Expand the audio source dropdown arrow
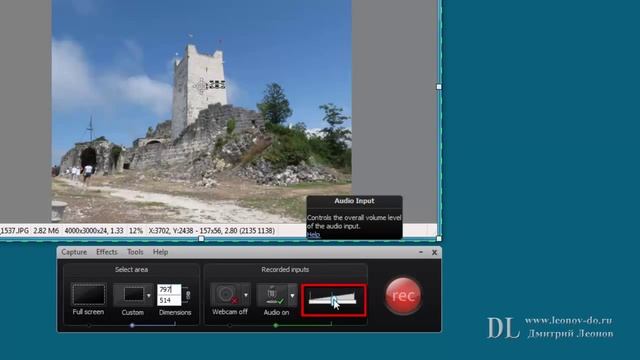Screen dimensions: 640x360 pyautogui.click(x=293, y=295)
